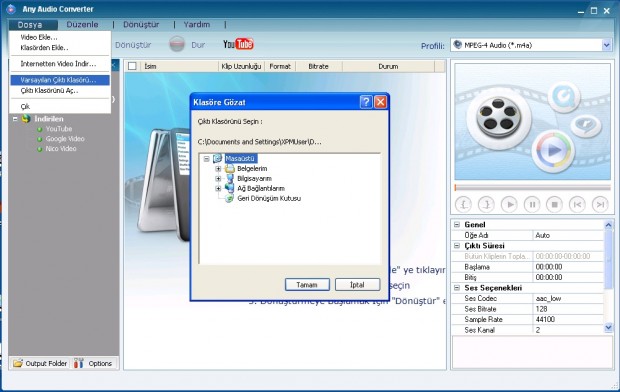
Task: Click the Output Folder icon
Action: [x=17, y=363]
